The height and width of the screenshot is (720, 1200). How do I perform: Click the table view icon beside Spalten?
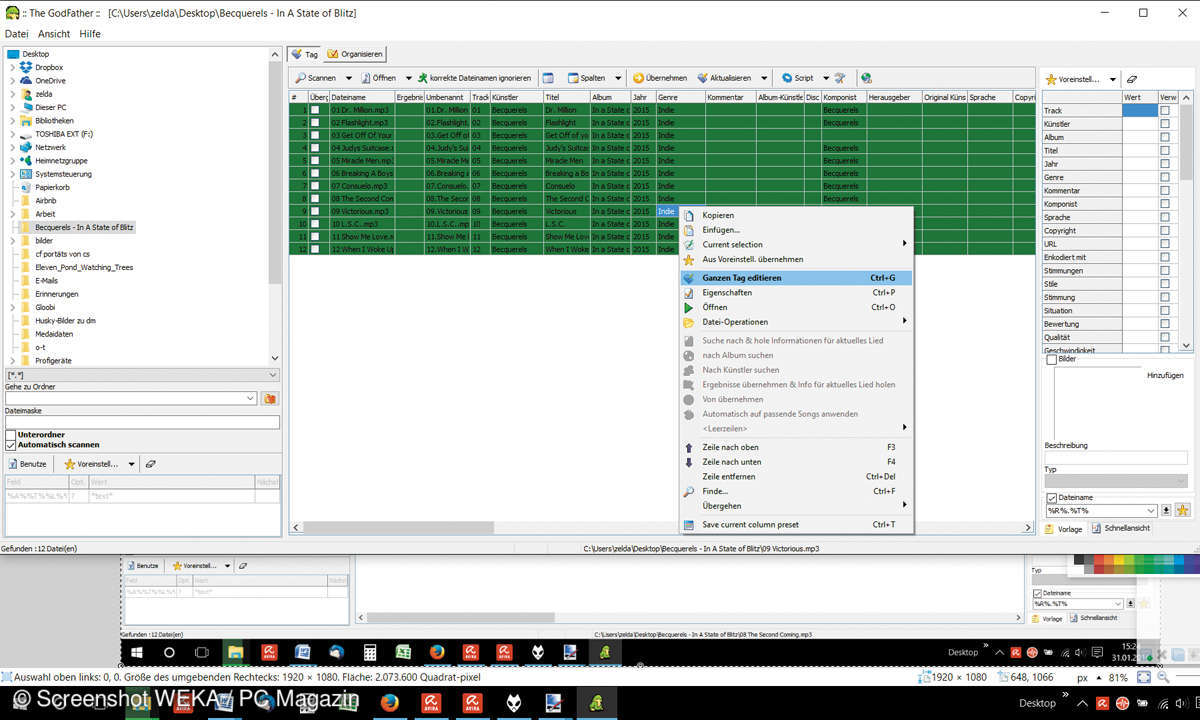(548, 78)
